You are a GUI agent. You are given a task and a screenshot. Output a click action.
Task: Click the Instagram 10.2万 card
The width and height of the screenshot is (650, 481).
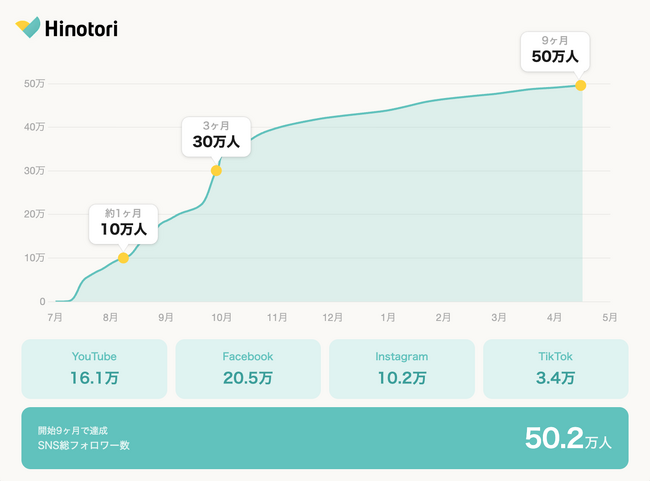click(402, 369)
